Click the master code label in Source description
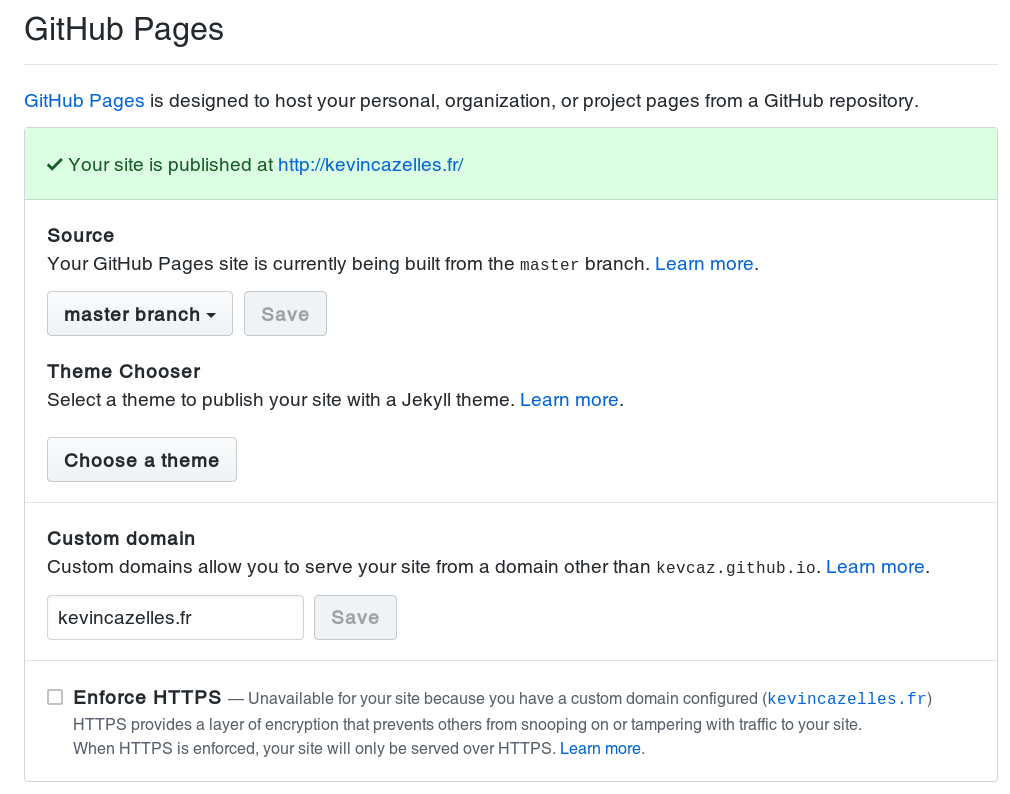Image resolution: width=1010 pixels, height=794 pixels. click(549, 265)
